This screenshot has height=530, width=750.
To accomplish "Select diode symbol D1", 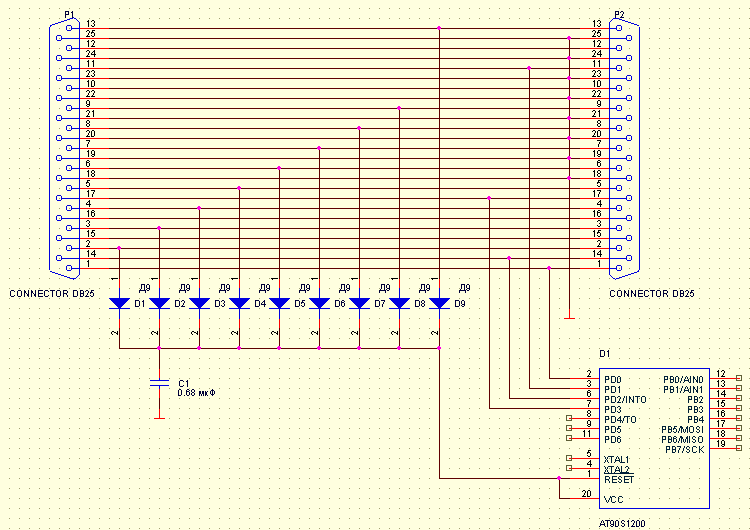I will (119, 303).
